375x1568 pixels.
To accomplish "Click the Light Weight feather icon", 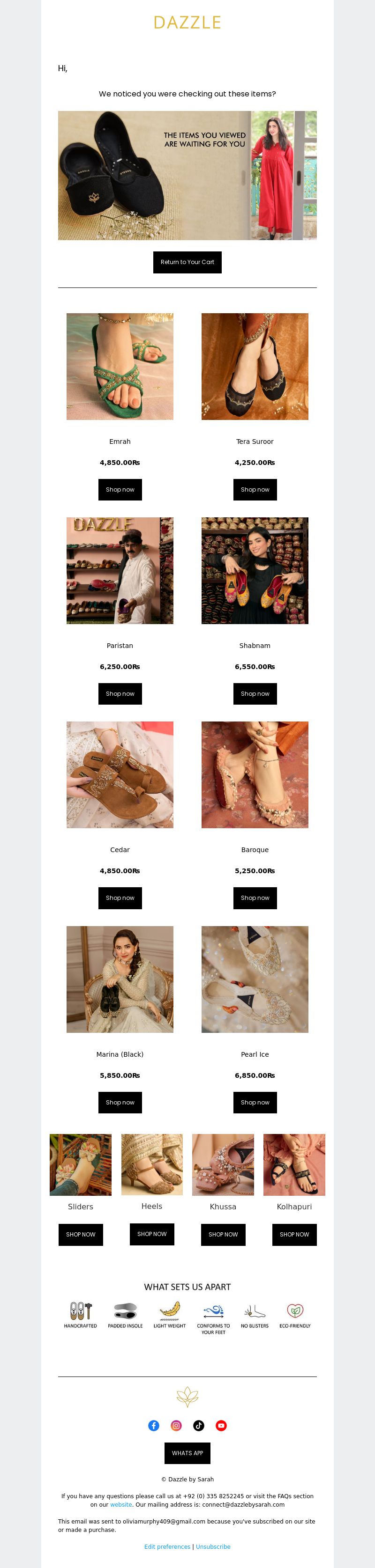I will tap(170, 1310).
